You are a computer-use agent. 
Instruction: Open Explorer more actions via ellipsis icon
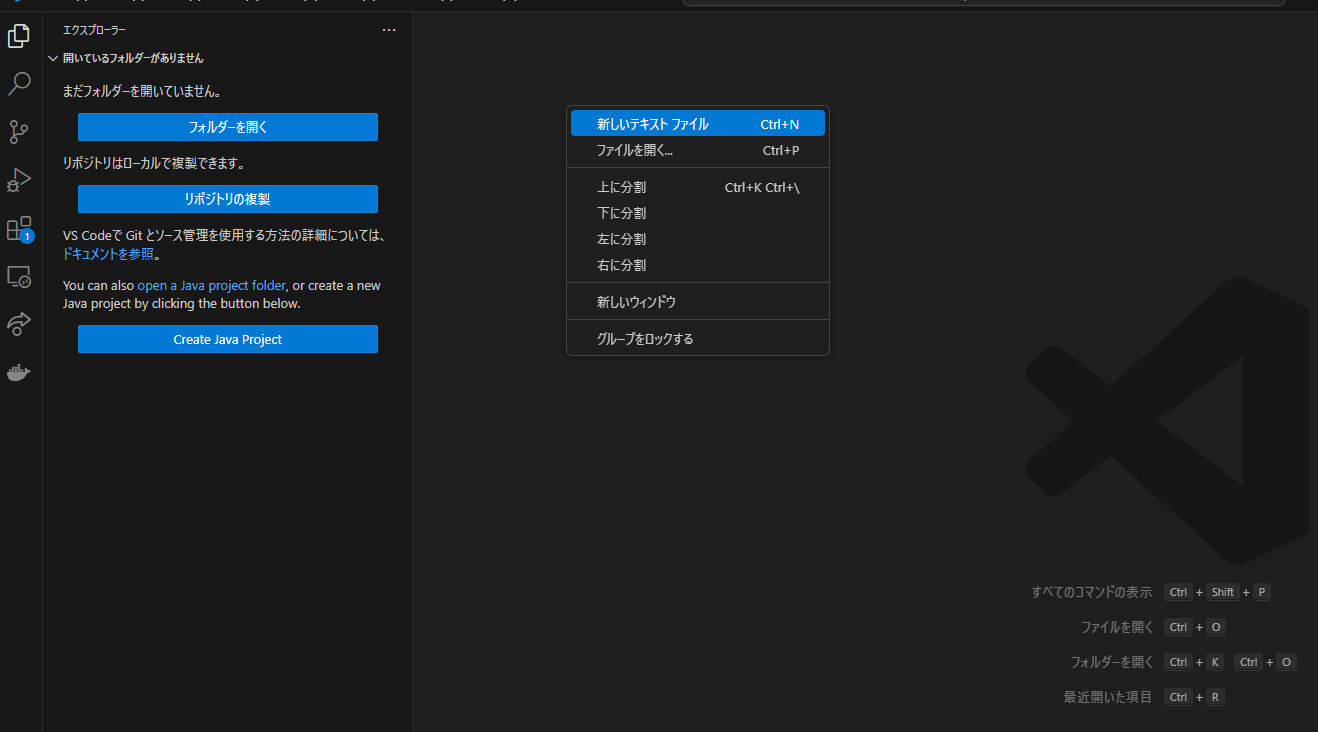389,30
